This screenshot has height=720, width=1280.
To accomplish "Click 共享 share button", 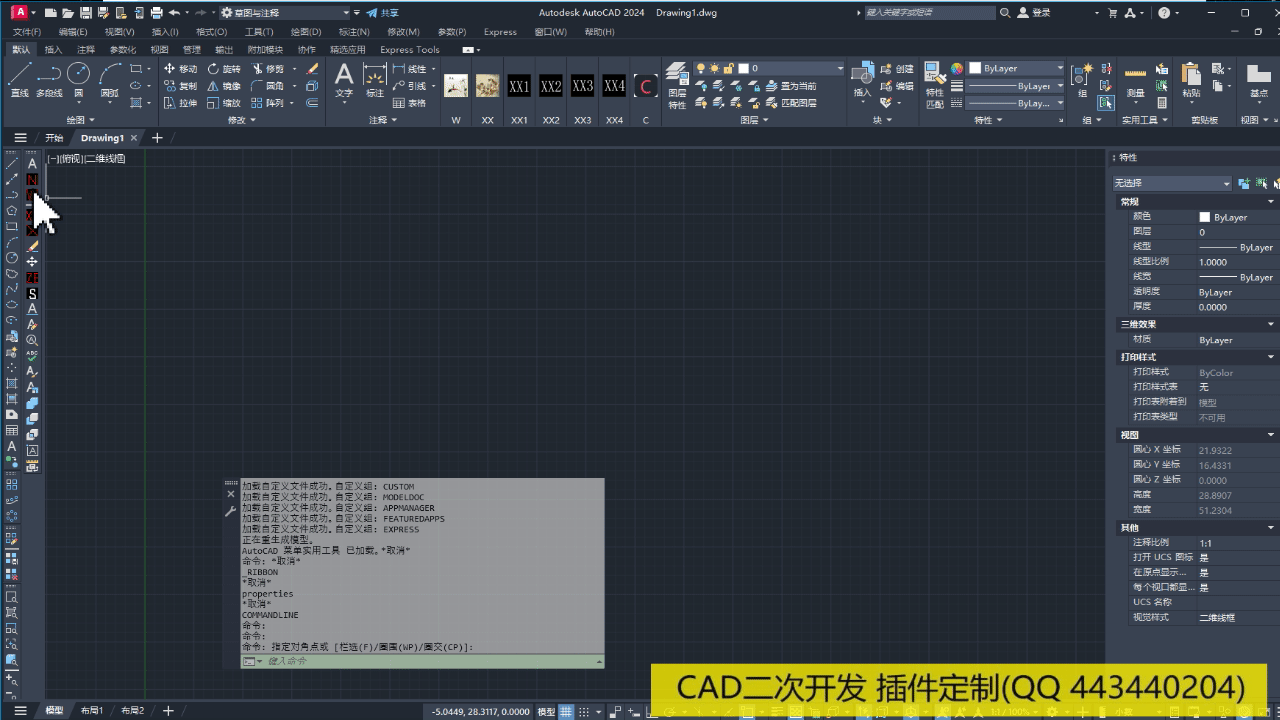I will pyautogui.click(x=383, y=13).
